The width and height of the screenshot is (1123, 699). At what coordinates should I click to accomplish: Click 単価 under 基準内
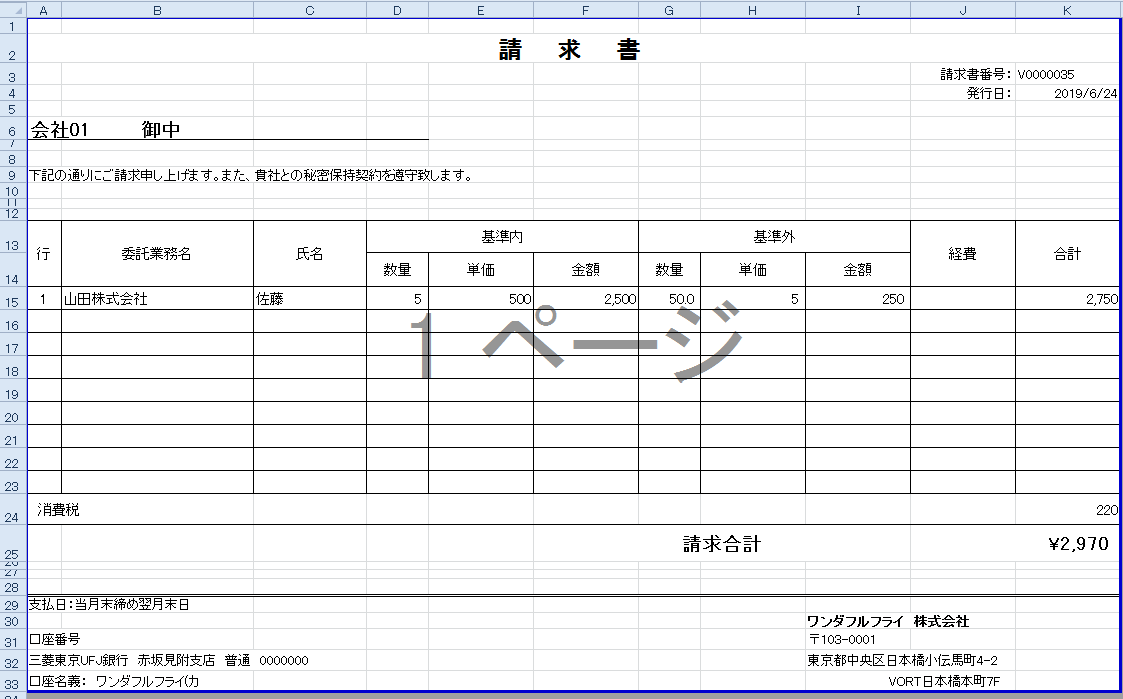[x=481, y=270]
